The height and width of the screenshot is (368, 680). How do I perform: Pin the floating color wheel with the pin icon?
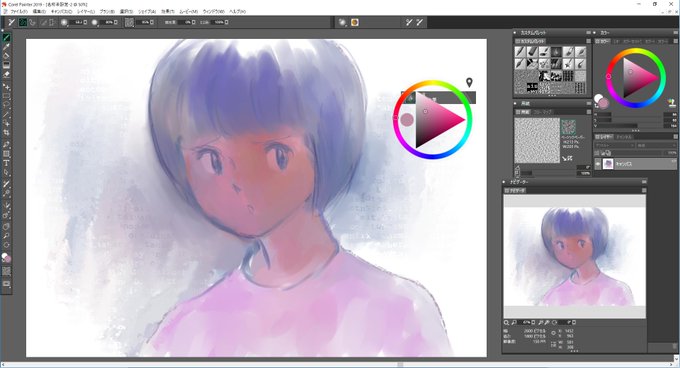[469, 82]
